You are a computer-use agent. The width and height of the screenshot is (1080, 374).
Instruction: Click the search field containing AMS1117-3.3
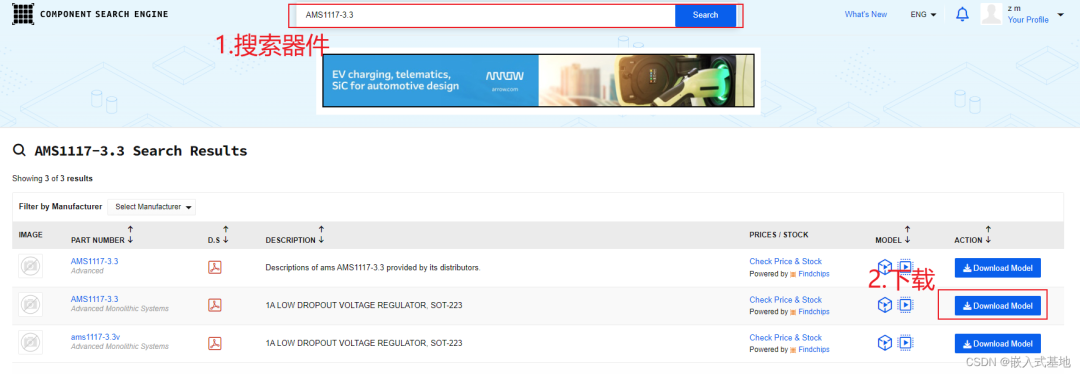[486, 15]
